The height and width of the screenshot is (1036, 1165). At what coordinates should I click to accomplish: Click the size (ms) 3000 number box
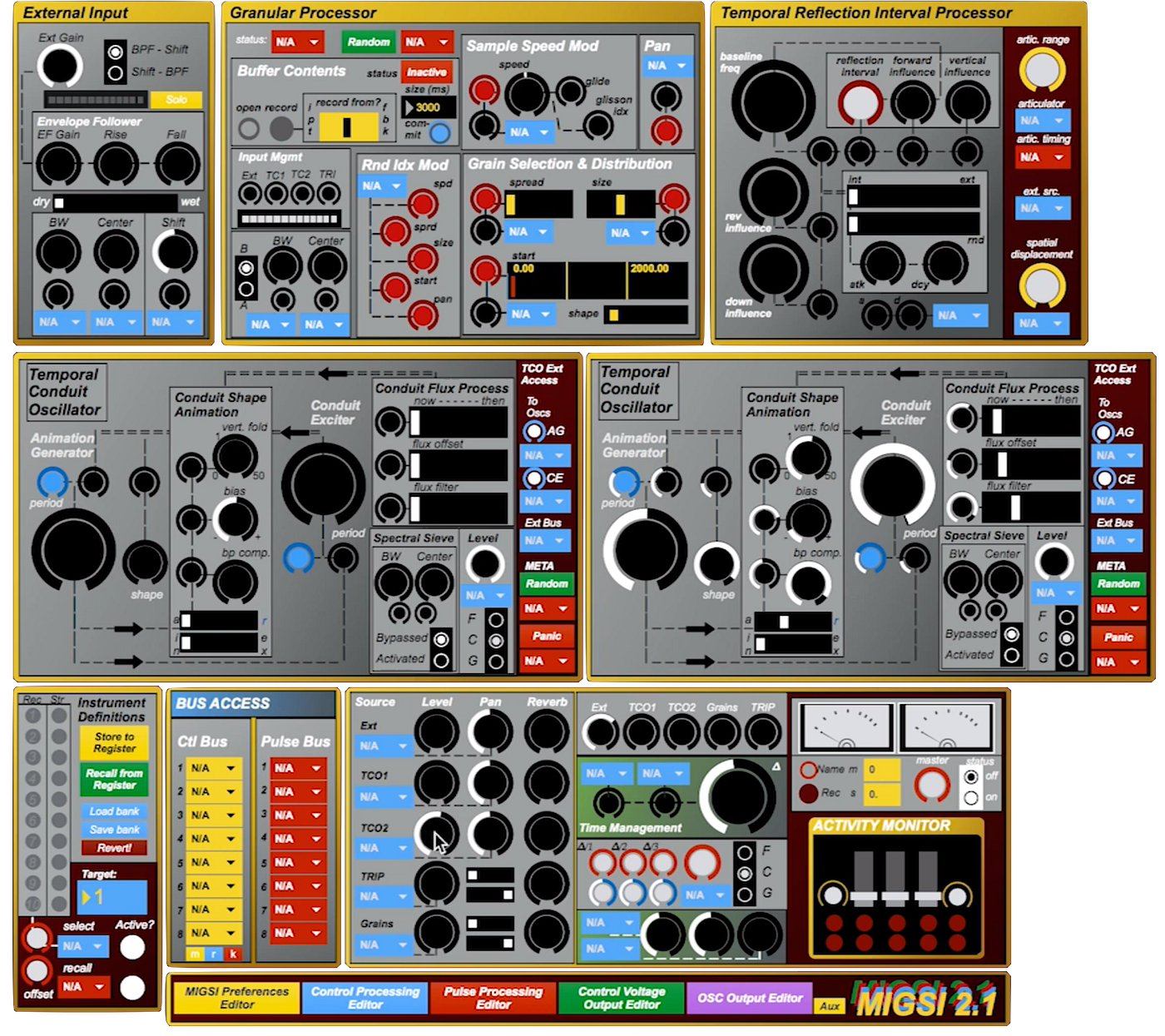[x=429, y=107]
